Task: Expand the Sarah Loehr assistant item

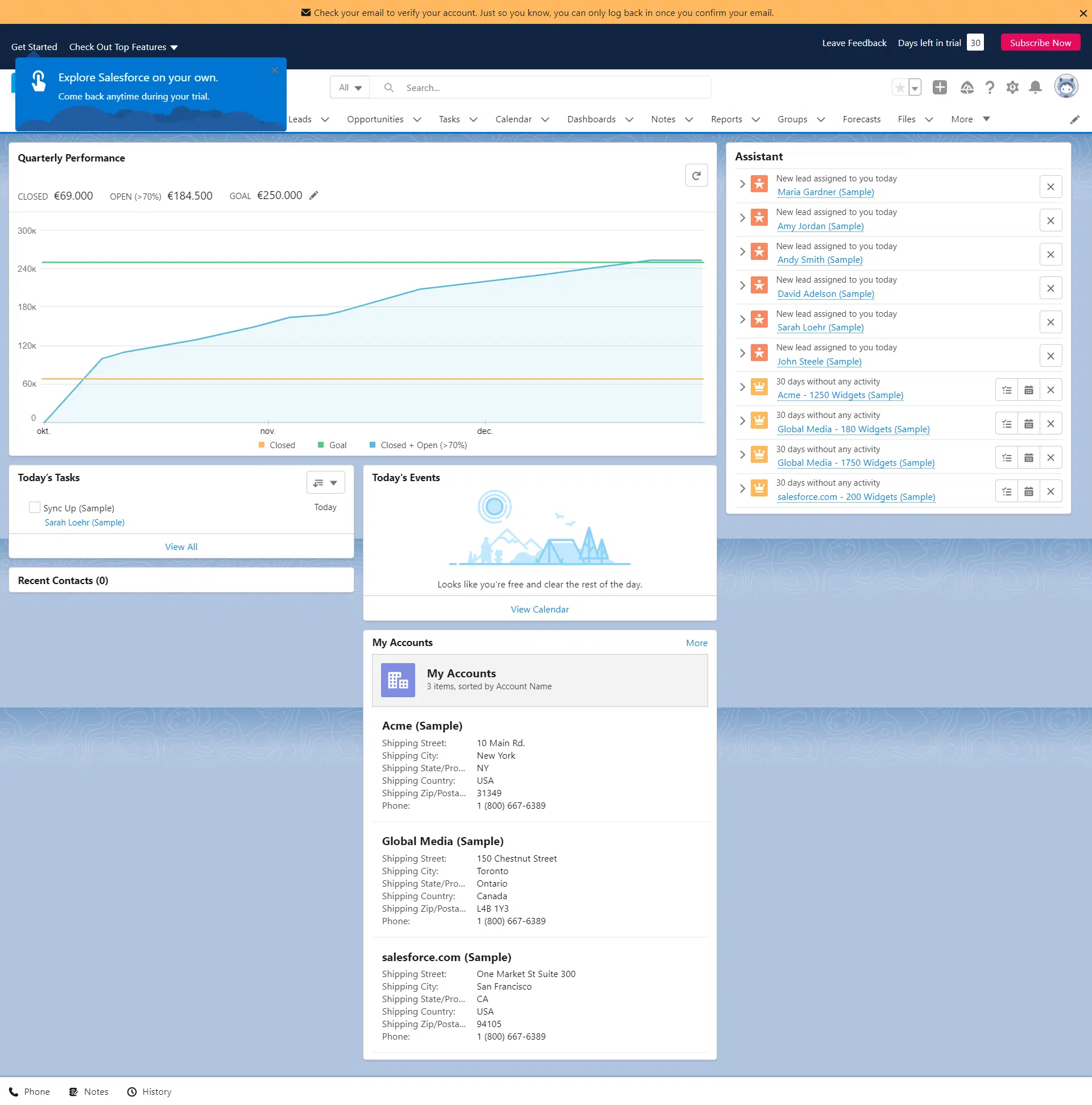Action: pyautogui.click(x=742, y=319)
